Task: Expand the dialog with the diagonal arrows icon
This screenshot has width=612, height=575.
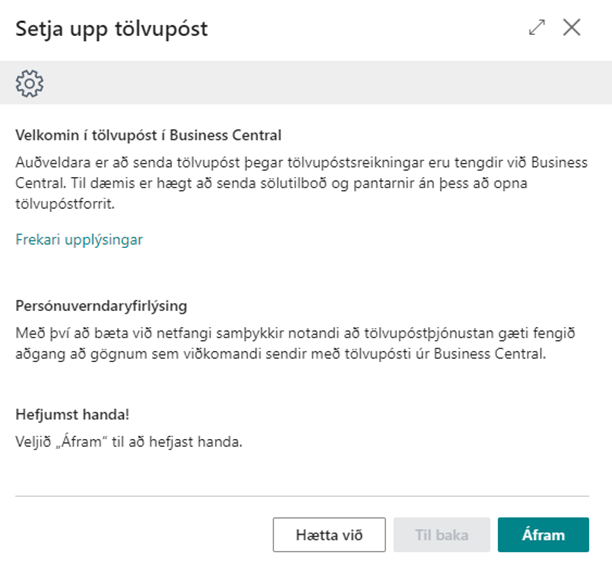Action: 537,28
